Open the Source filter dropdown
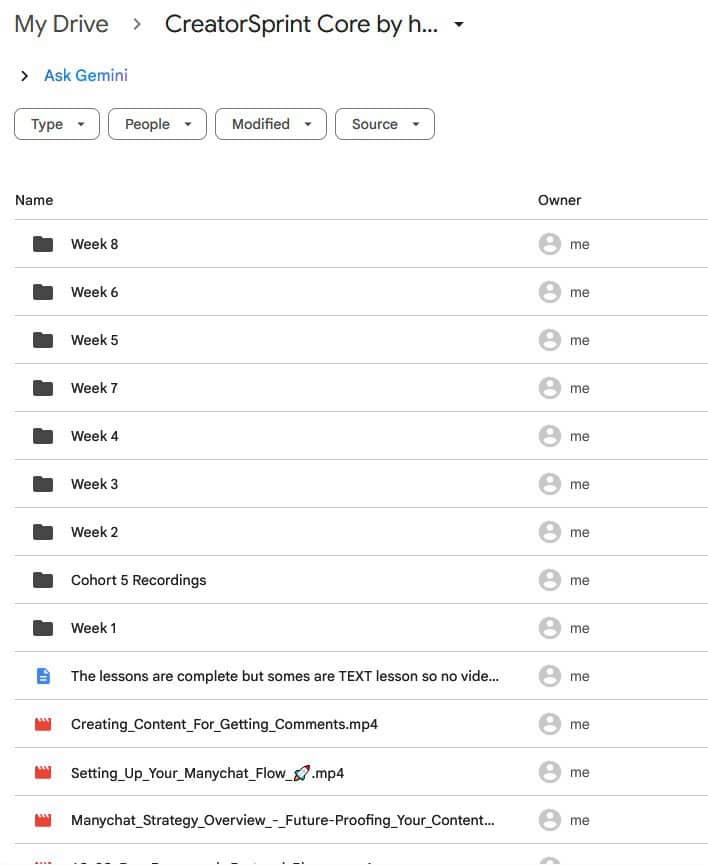Viewport: 708px width, 865px height. (384, 124)
